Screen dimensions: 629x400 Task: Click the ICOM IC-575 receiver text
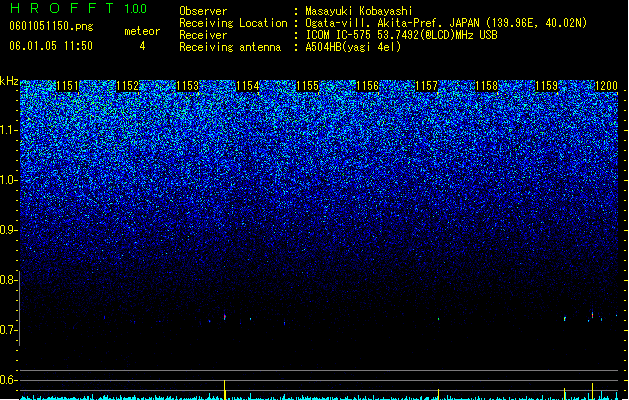401,35
